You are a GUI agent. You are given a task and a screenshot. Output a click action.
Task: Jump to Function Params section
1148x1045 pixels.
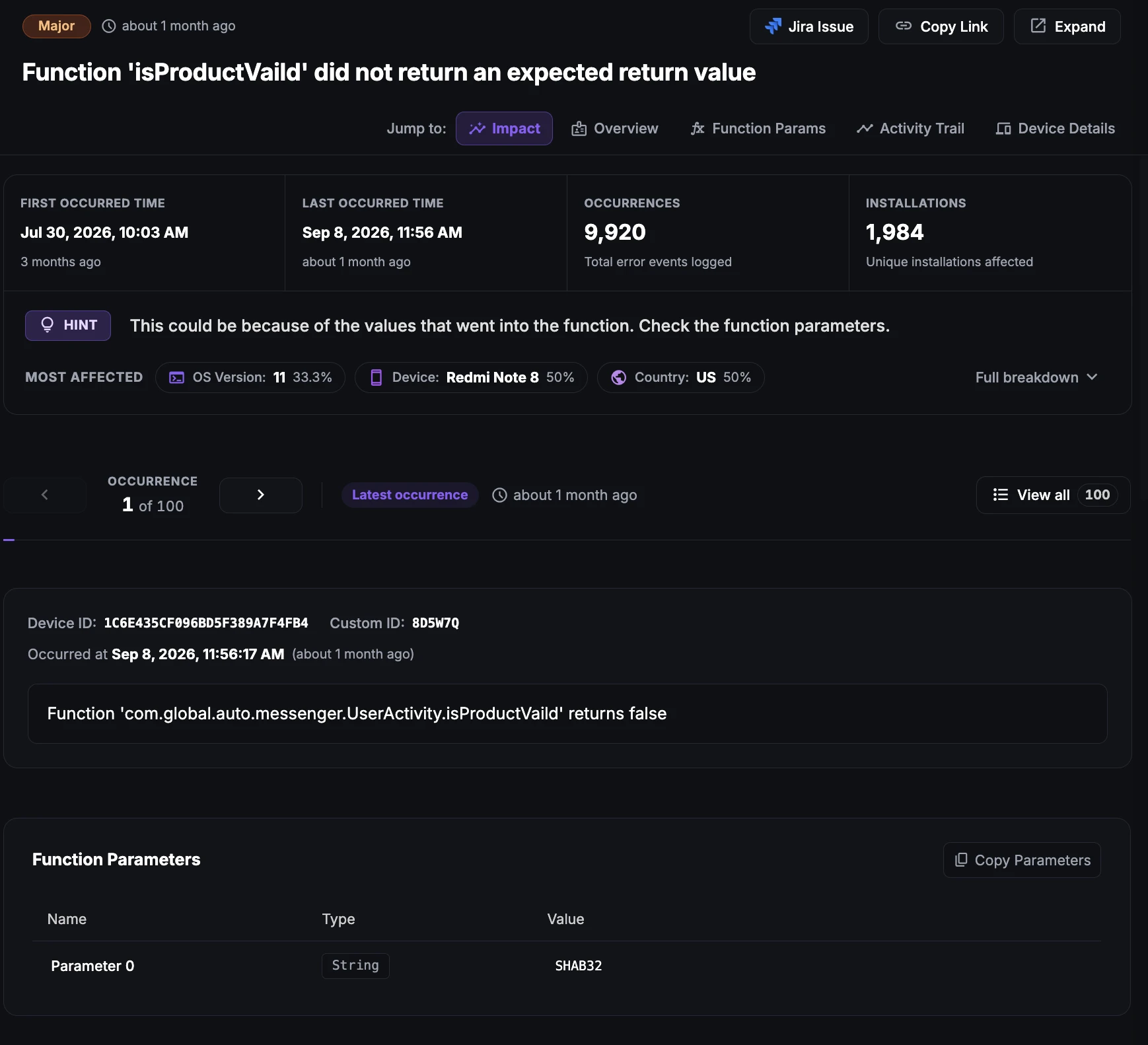[758, 128]
